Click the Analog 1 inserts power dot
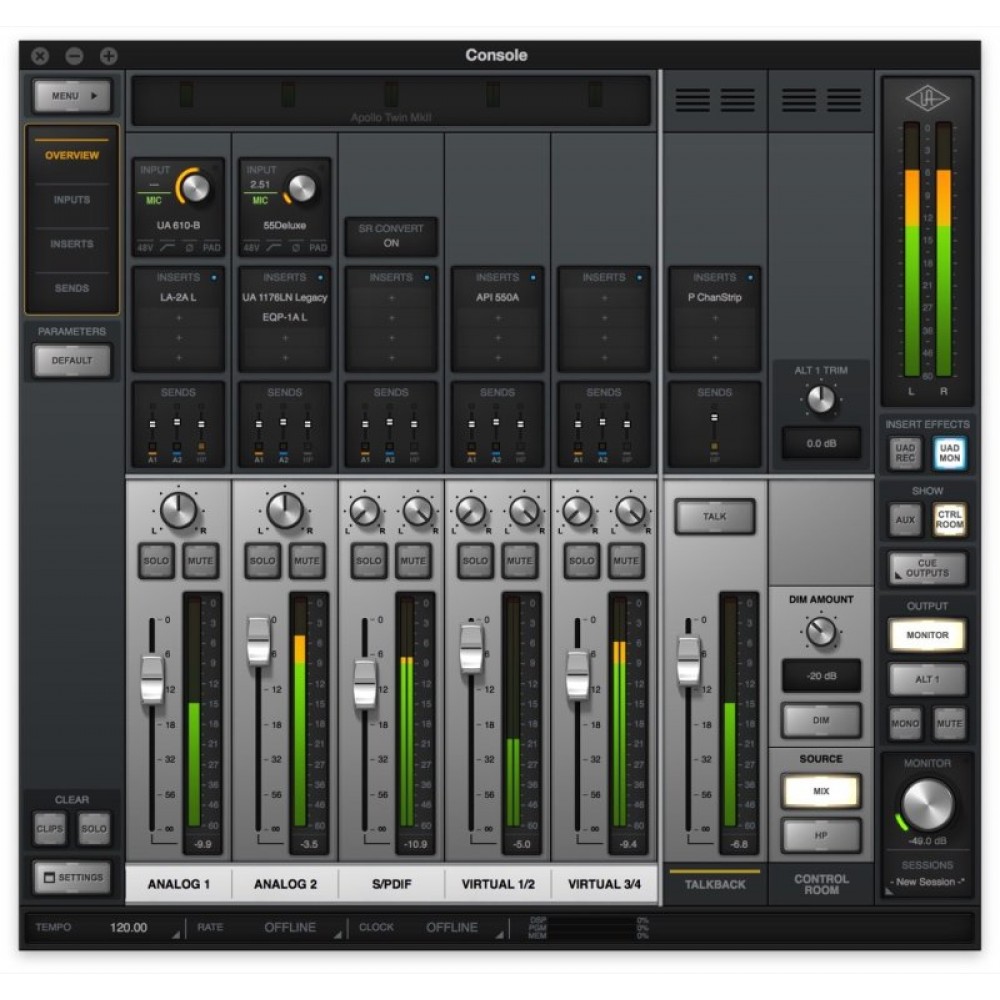 pos(214,277)
